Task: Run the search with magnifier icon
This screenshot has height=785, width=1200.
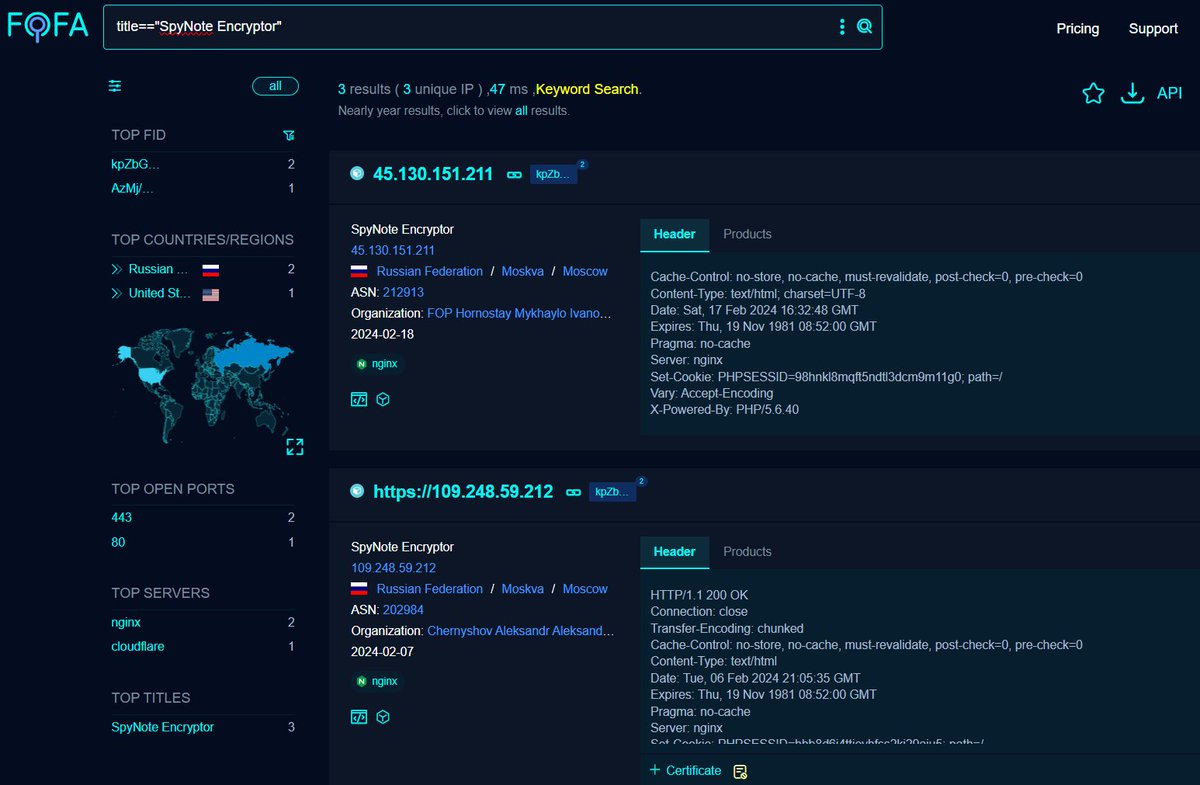Action: click(x=865, y=26)
